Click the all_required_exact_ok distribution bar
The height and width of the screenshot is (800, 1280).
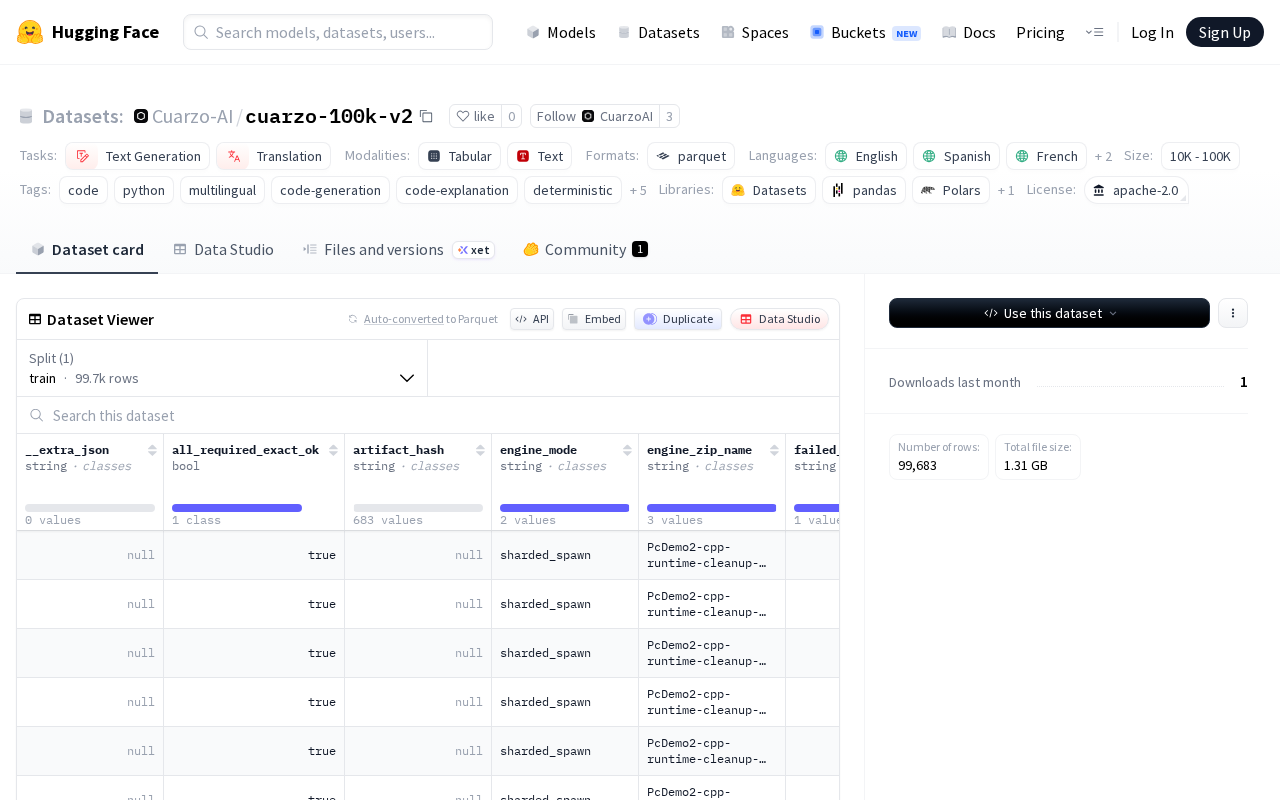(x=237, y=508)
